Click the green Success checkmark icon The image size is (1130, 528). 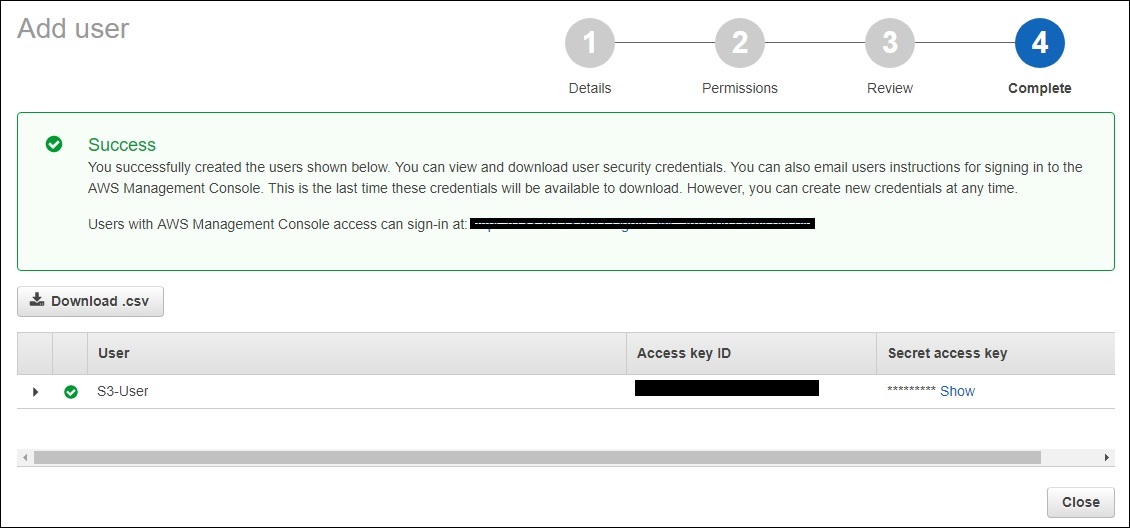(54, 144)
